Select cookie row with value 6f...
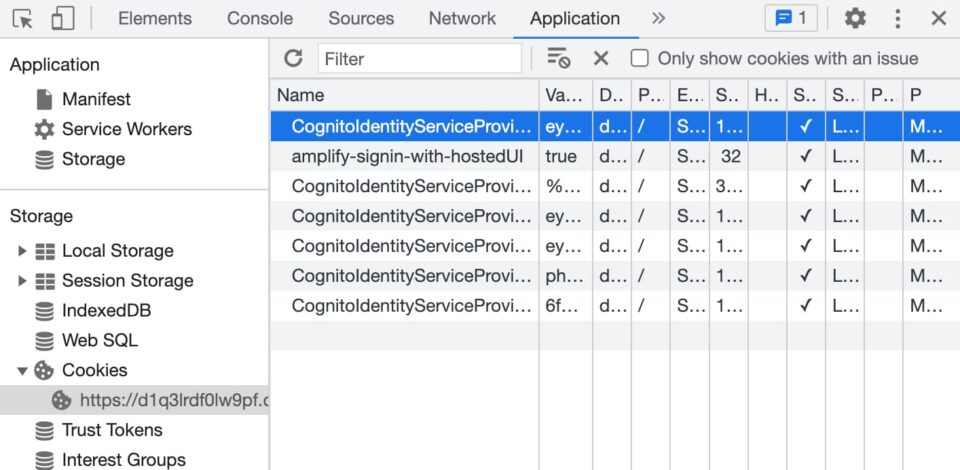 click(x=615, y=306)
